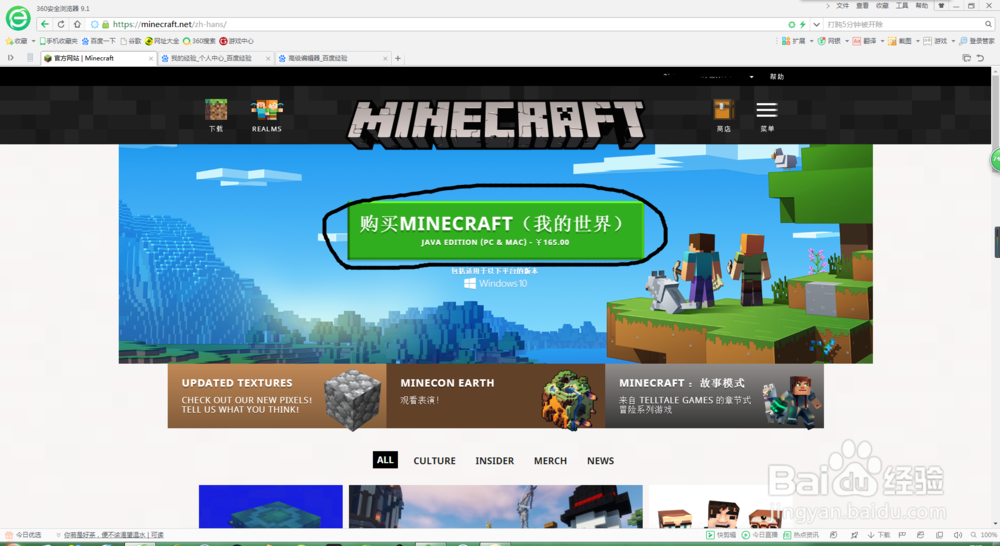This screenshot has width=1000, height=546.
Task: Open the 文件 menu
Action: coord(842,6)
